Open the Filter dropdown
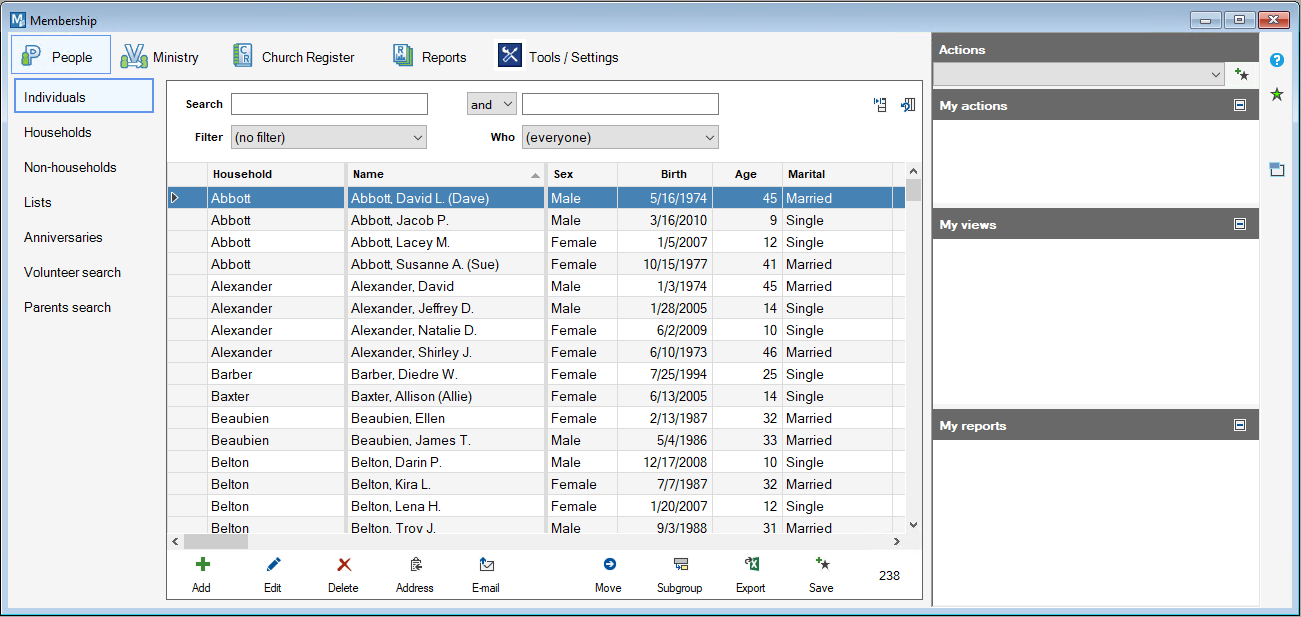The width and height of the screenshot is (1301, 617). 329,137
